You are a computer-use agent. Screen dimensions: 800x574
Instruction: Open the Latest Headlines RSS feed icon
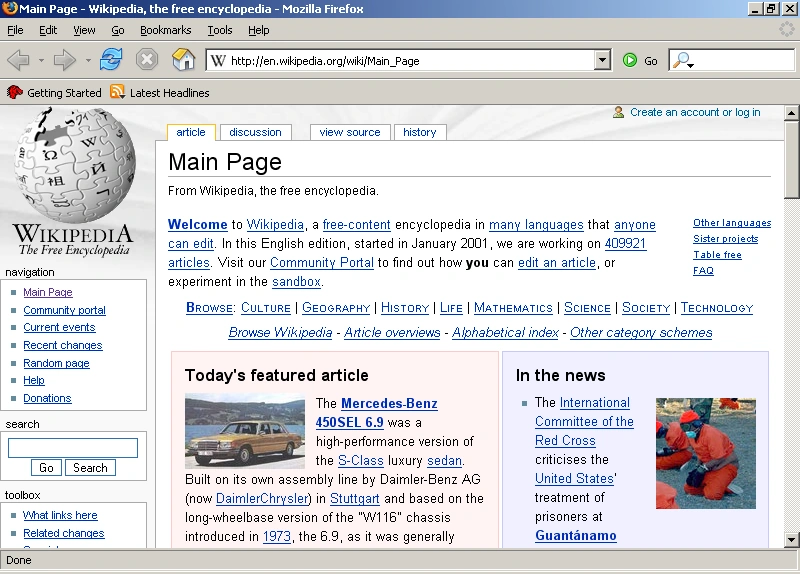pyautogui.click(x=117, y=92)
